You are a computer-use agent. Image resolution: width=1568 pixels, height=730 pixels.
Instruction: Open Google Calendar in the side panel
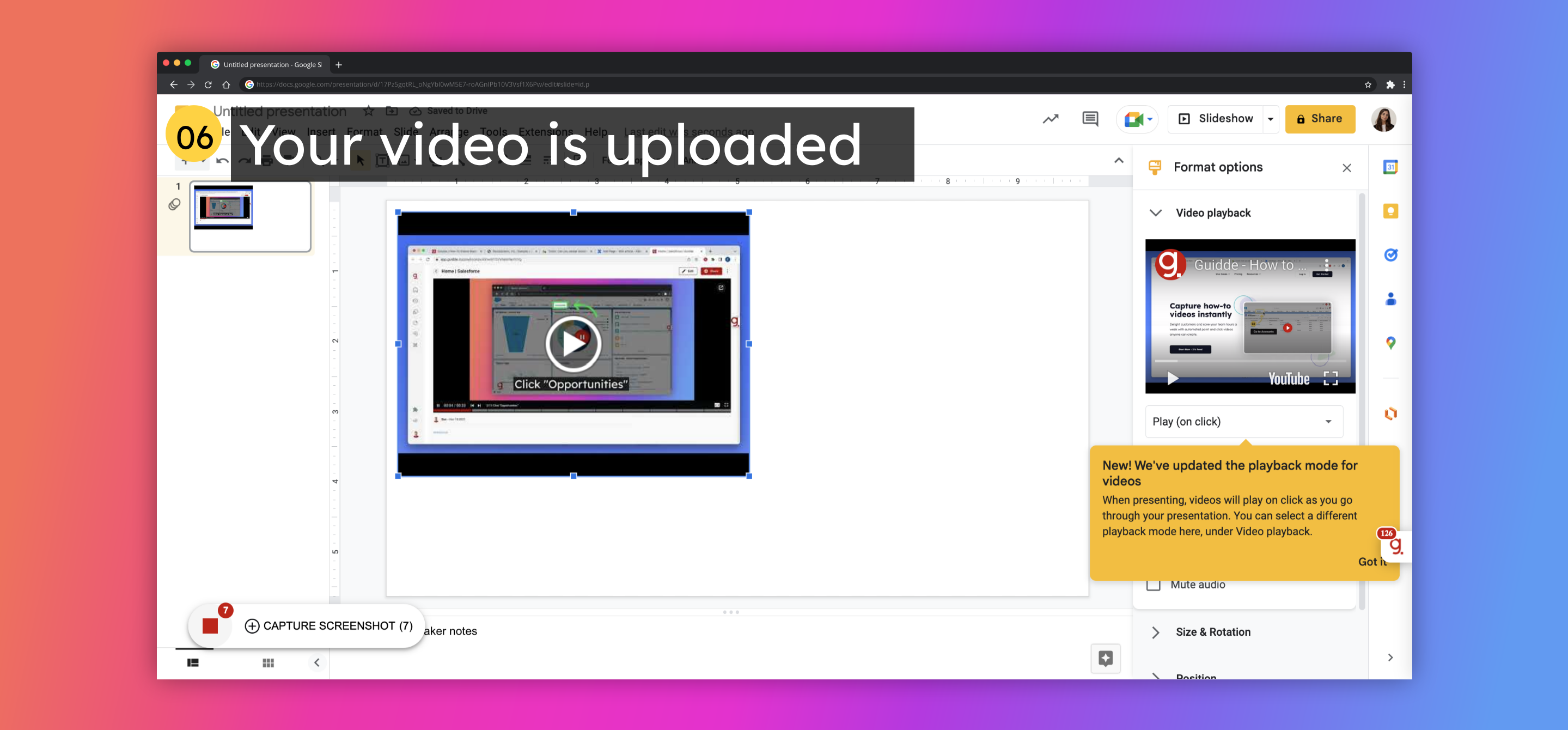[1390, 167]
